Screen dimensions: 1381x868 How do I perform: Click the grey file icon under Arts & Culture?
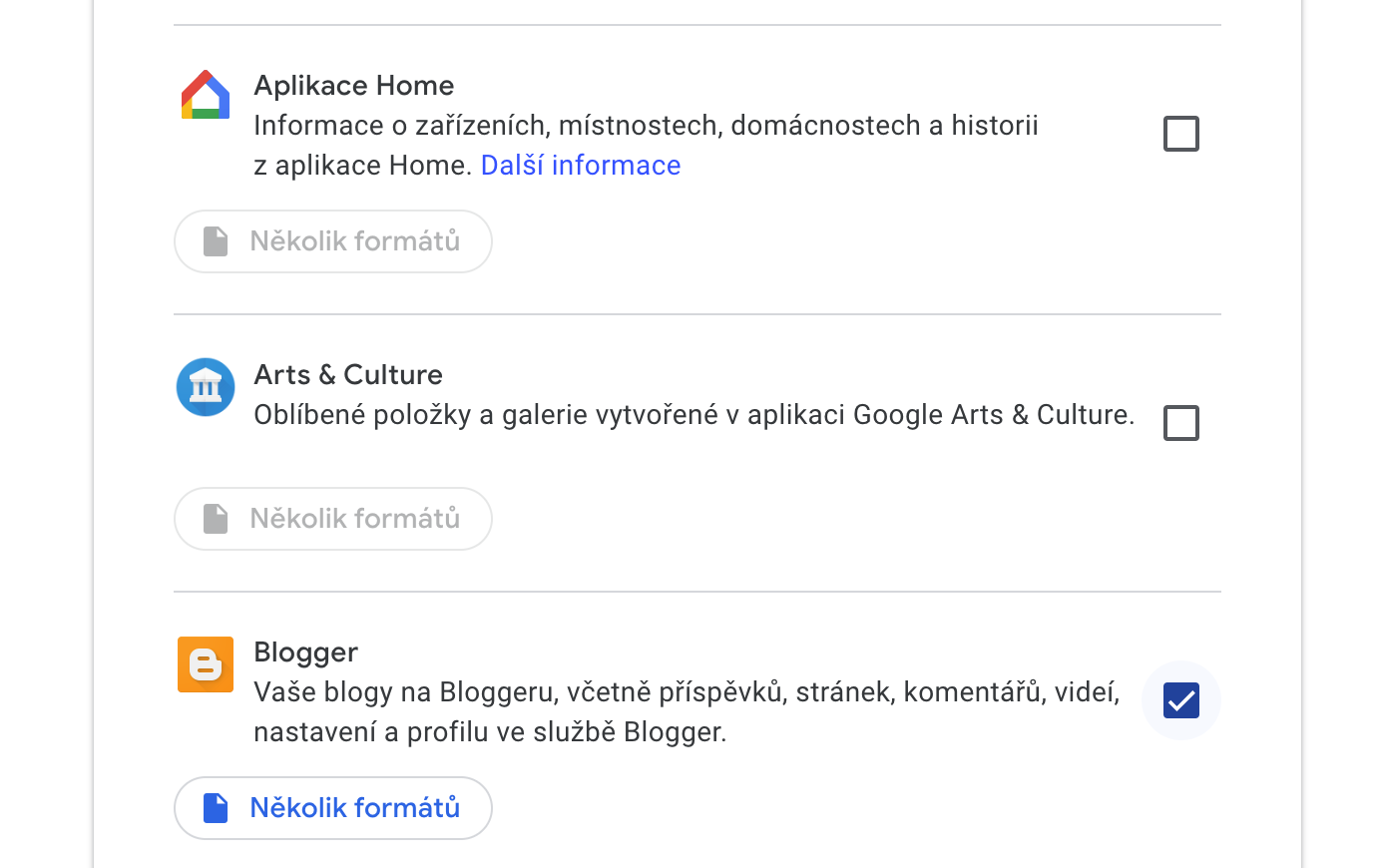pyautogui.click(x=216, y=519)
